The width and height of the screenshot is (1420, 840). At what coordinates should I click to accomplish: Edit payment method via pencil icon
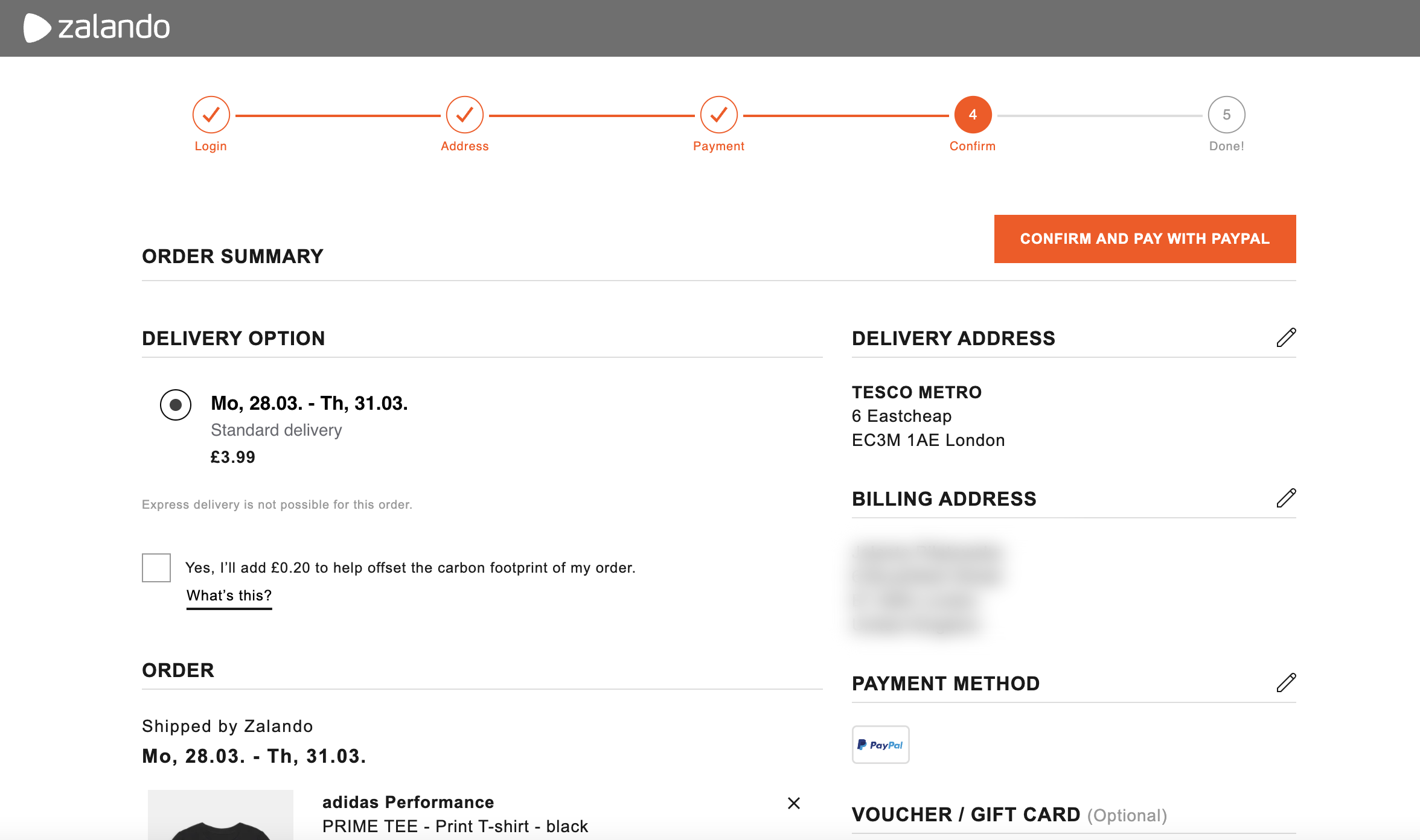click(1286, 683)
